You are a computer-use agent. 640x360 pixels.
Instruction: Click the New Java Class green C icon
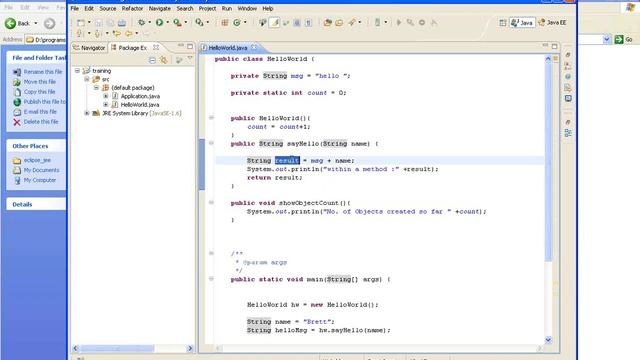pyautogui.click(x=237, y=23)
